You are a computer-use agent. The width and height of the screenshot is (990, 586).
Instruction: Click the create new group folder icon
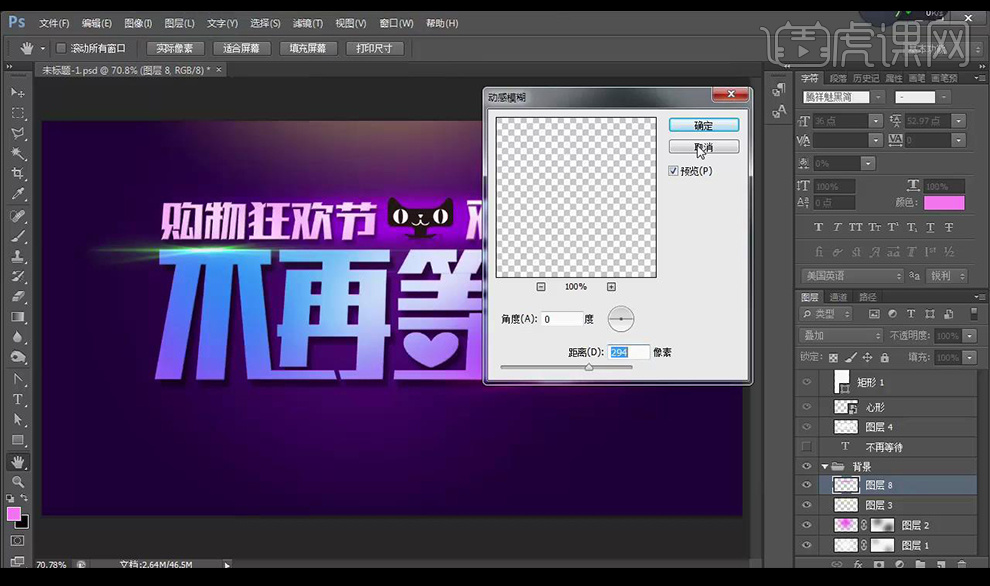(x=920, y=564)
